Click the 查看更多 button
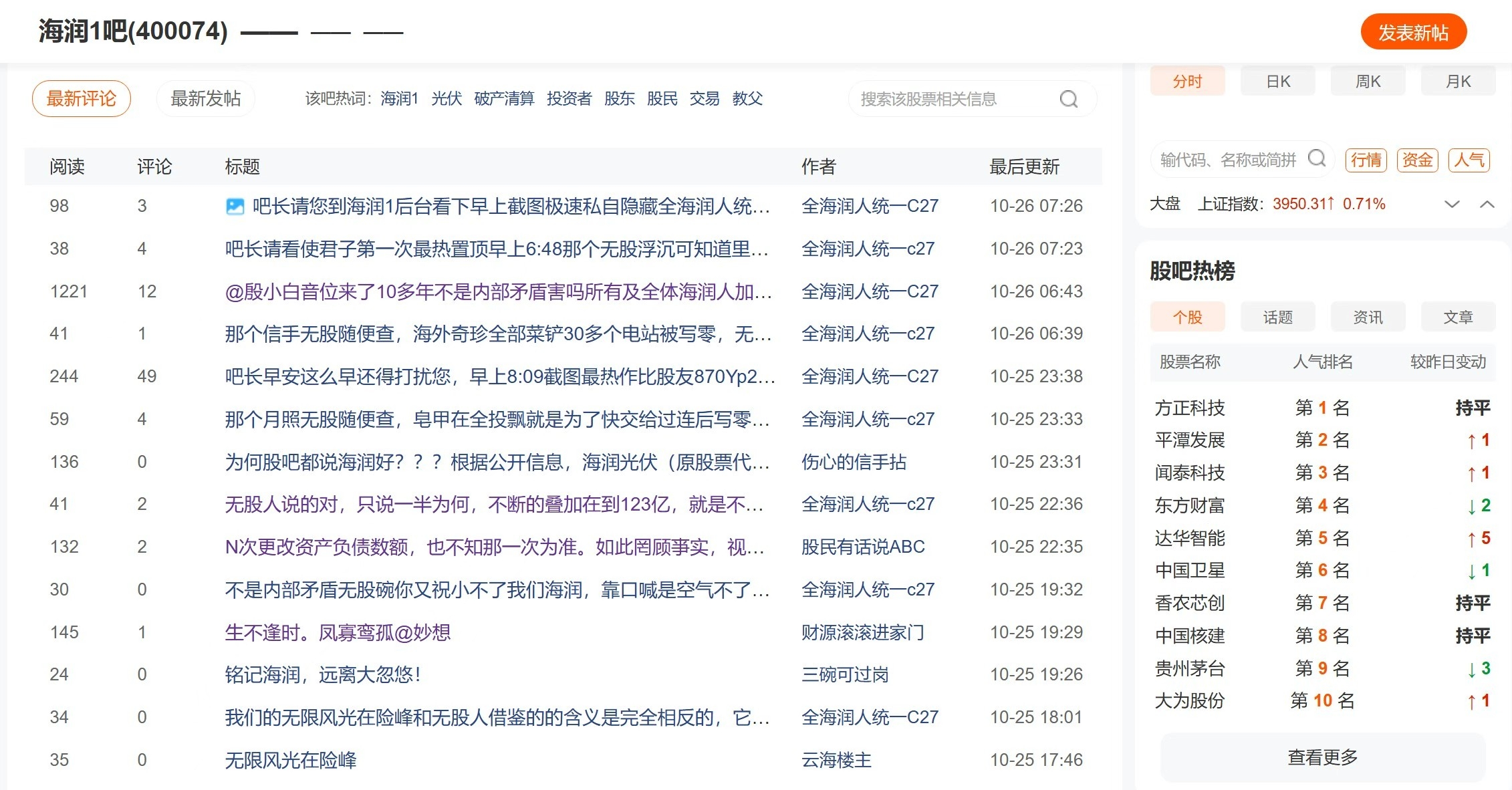Screen dimensions: 1512x790 [1322, 757]
